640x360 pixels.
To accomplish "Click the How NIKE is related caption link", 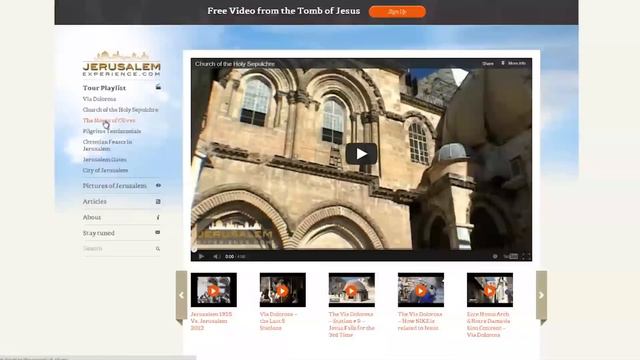I will click(420, 321).
